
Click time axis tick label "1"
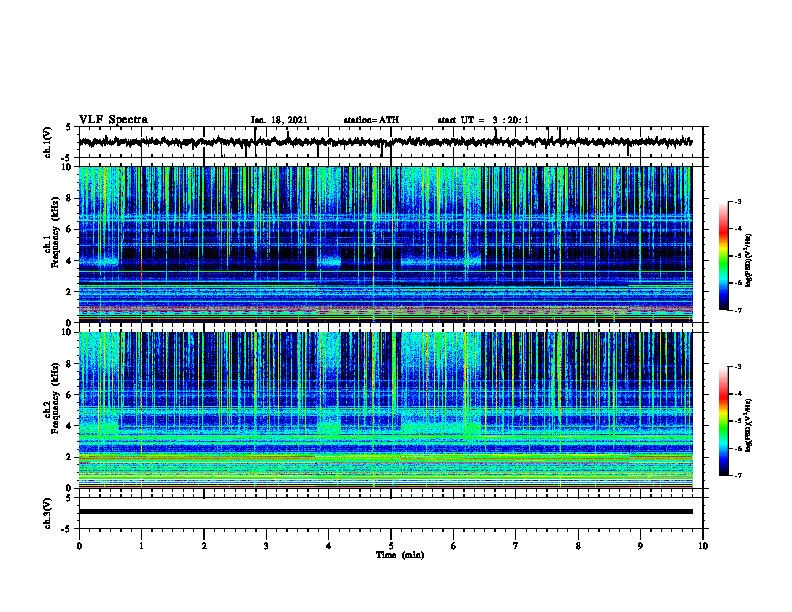(x=141, y=546)
